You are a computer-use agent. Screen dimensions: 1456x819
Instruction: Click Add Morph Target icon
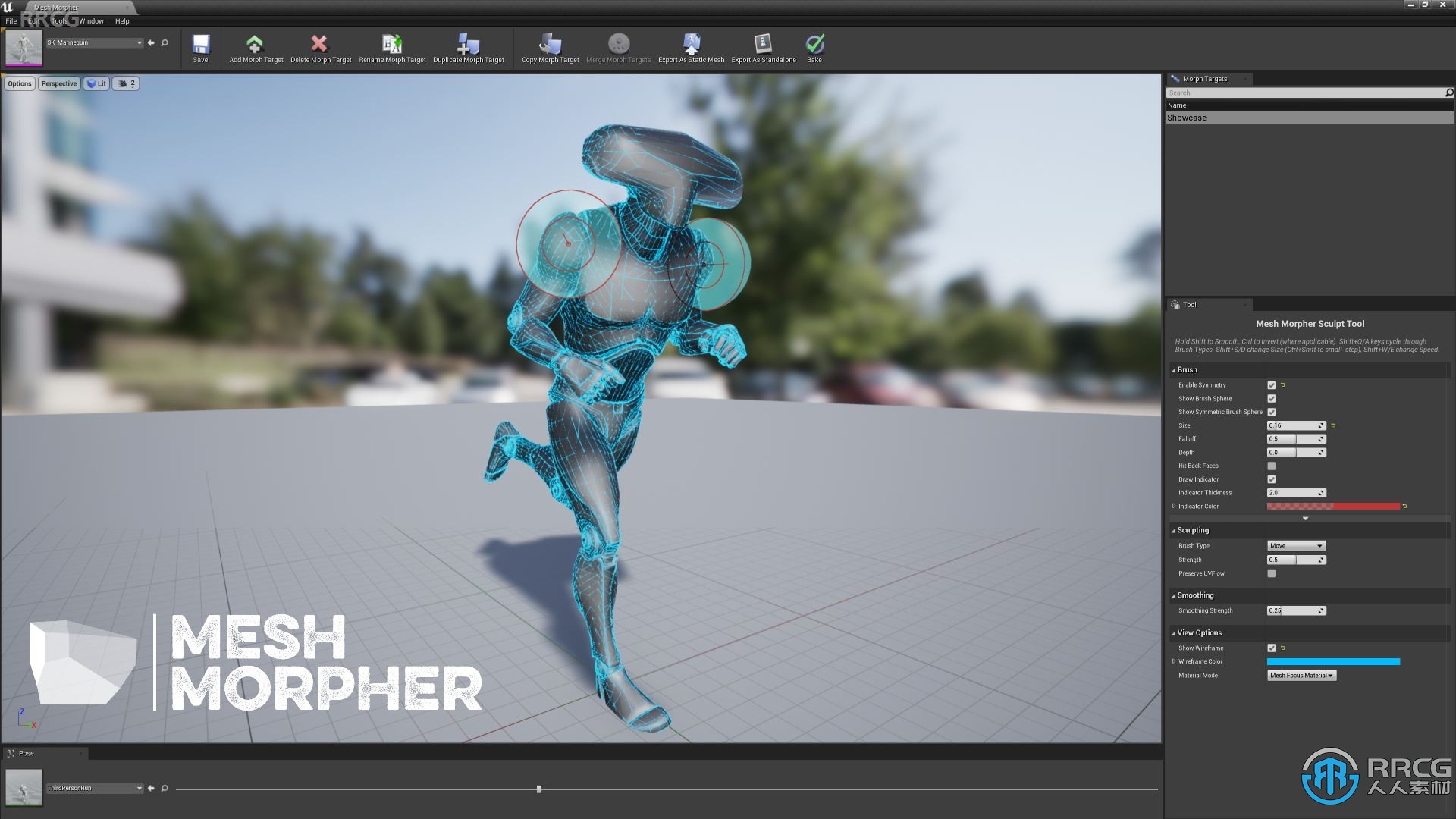pyautogui.click(x=255, y=44)
